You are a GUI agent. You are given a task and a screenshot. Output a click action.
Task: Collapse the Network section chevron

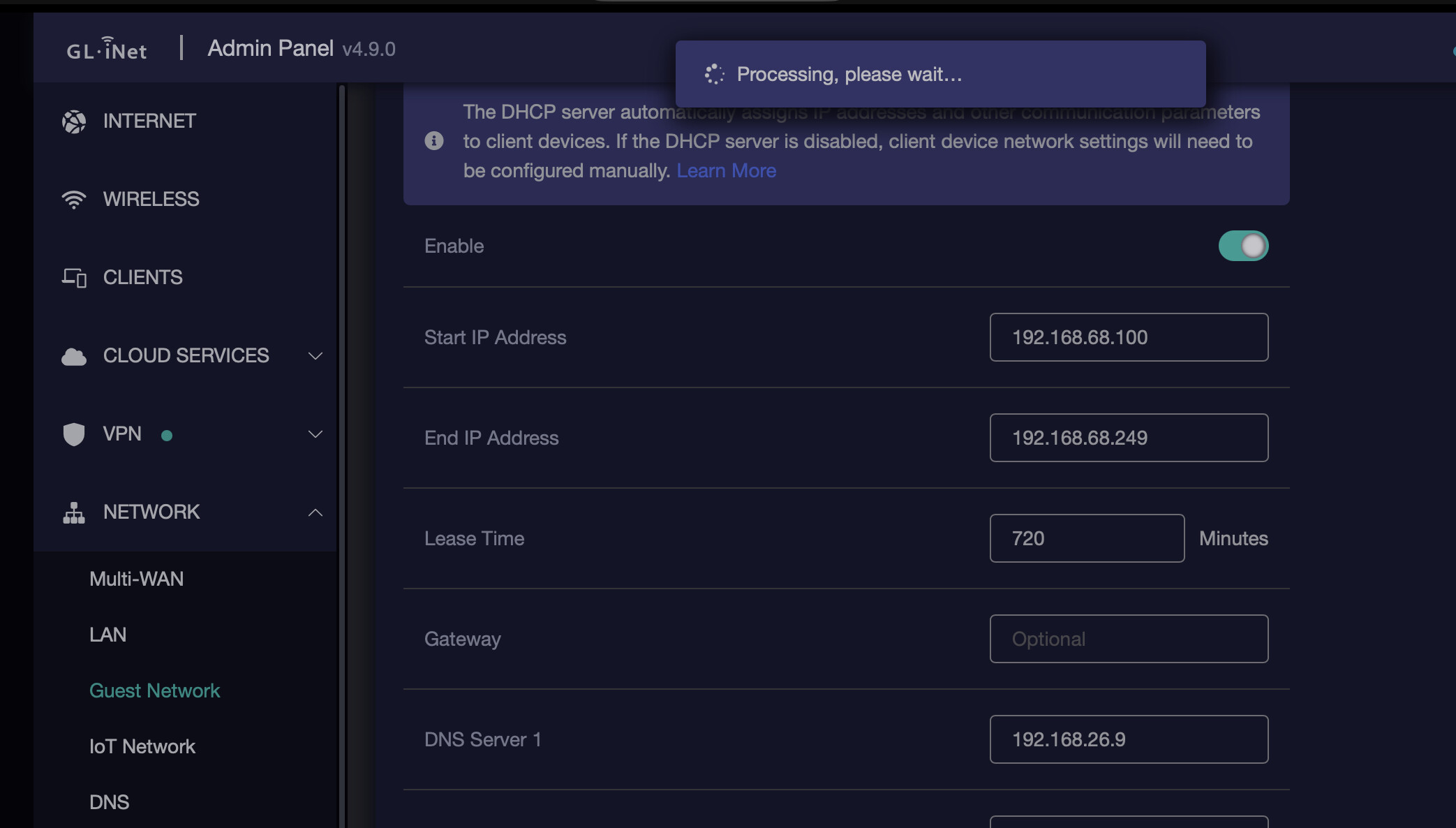[x=315, y=512]
